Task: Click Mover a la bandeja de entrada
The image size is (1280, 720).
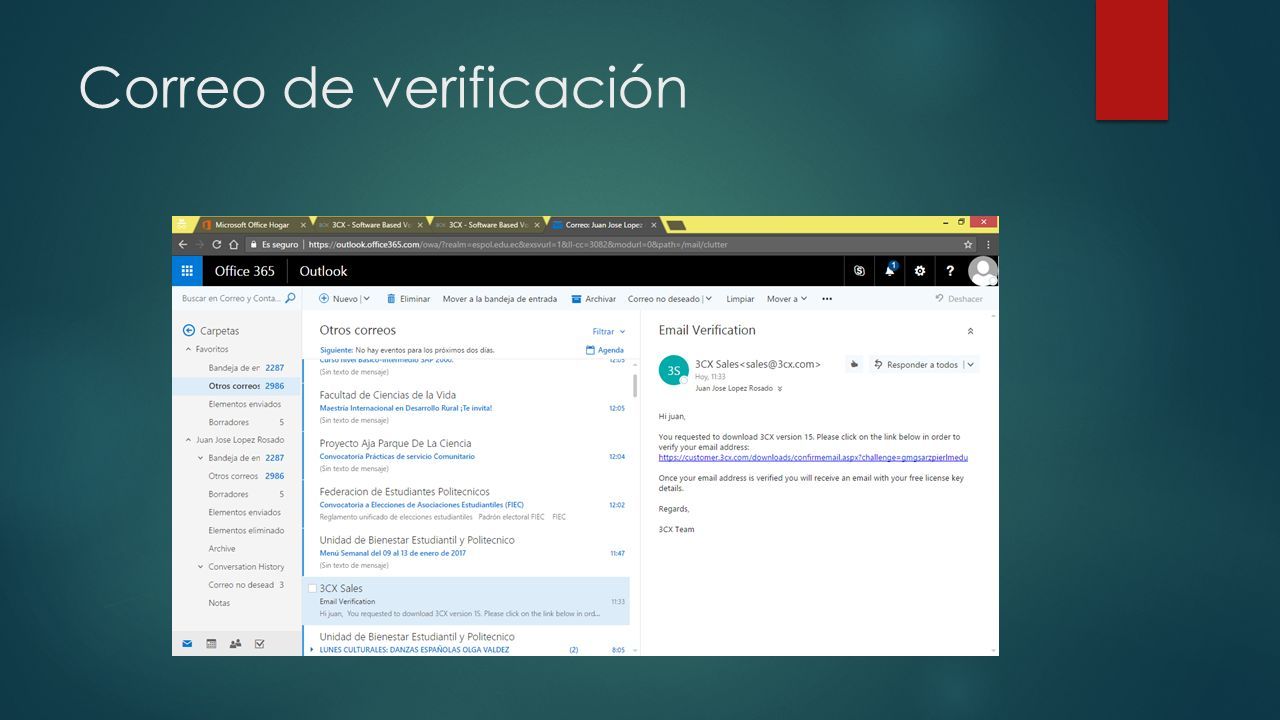Action: [x=500, y=298]
